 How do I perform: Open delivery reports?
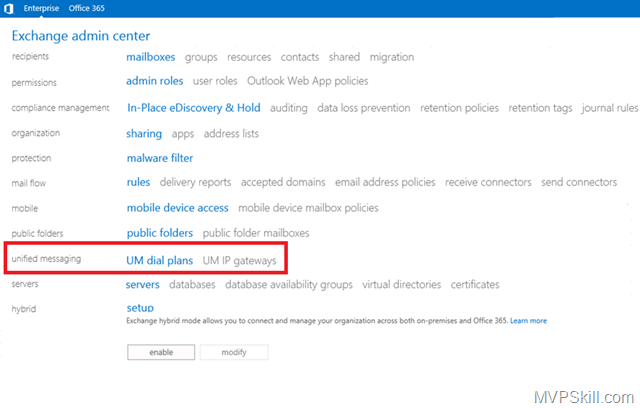[196, 182]
